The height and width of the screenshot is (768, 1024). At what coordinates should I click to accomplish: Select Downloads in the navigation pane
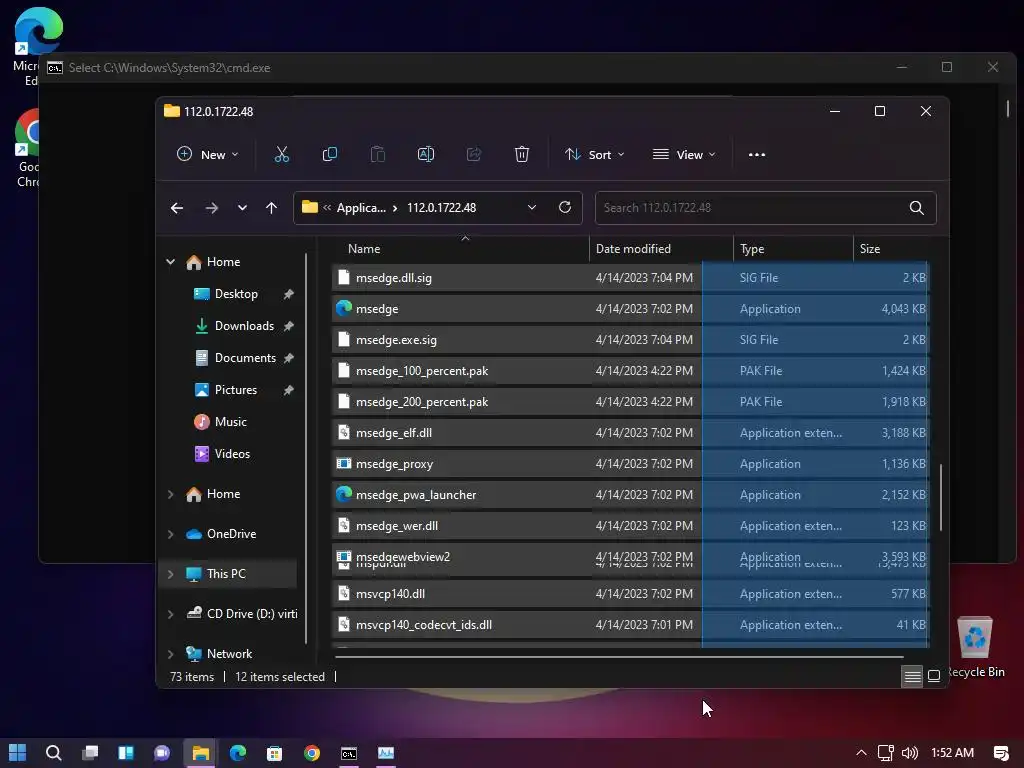click(244, 326)
